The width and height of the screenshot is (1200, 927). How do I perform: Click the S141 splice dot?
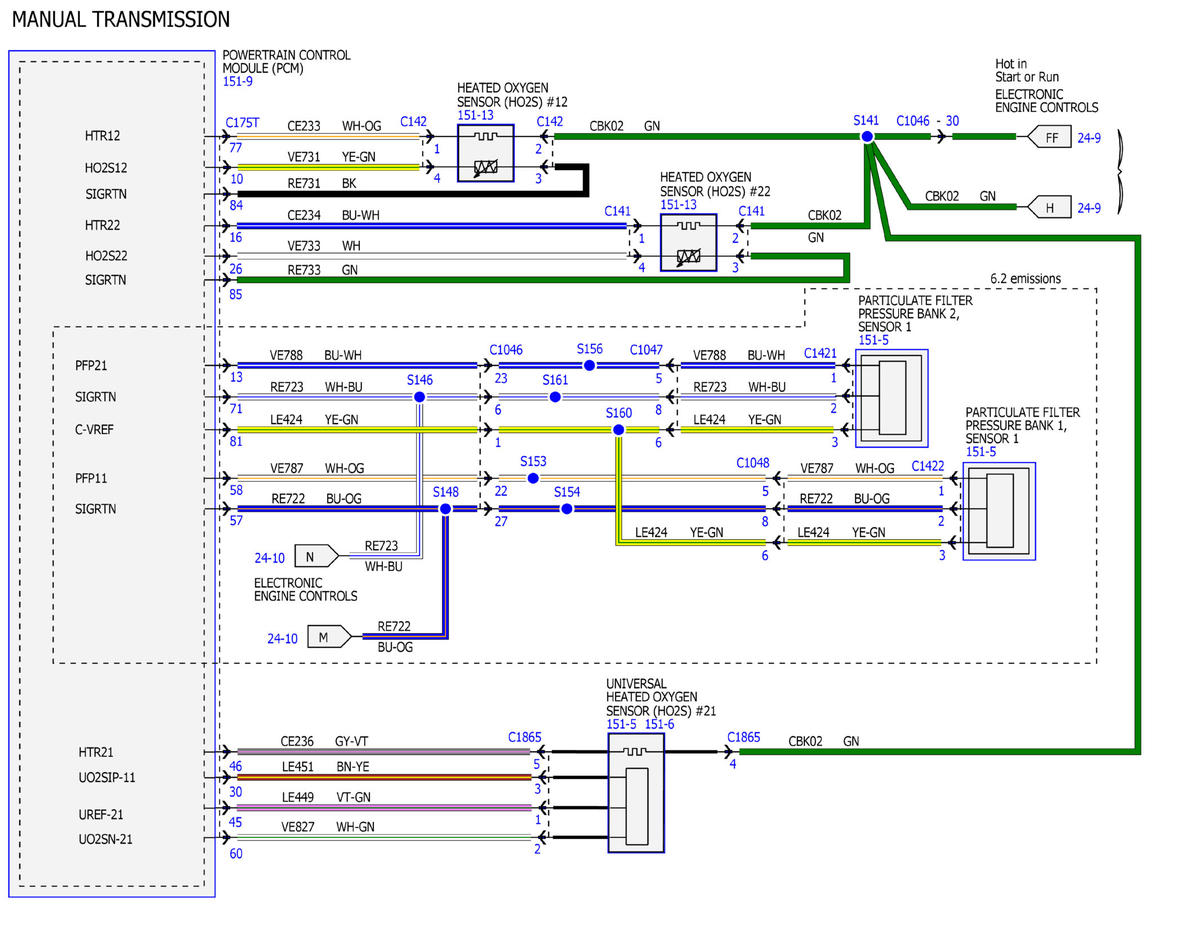coord(867,137)
